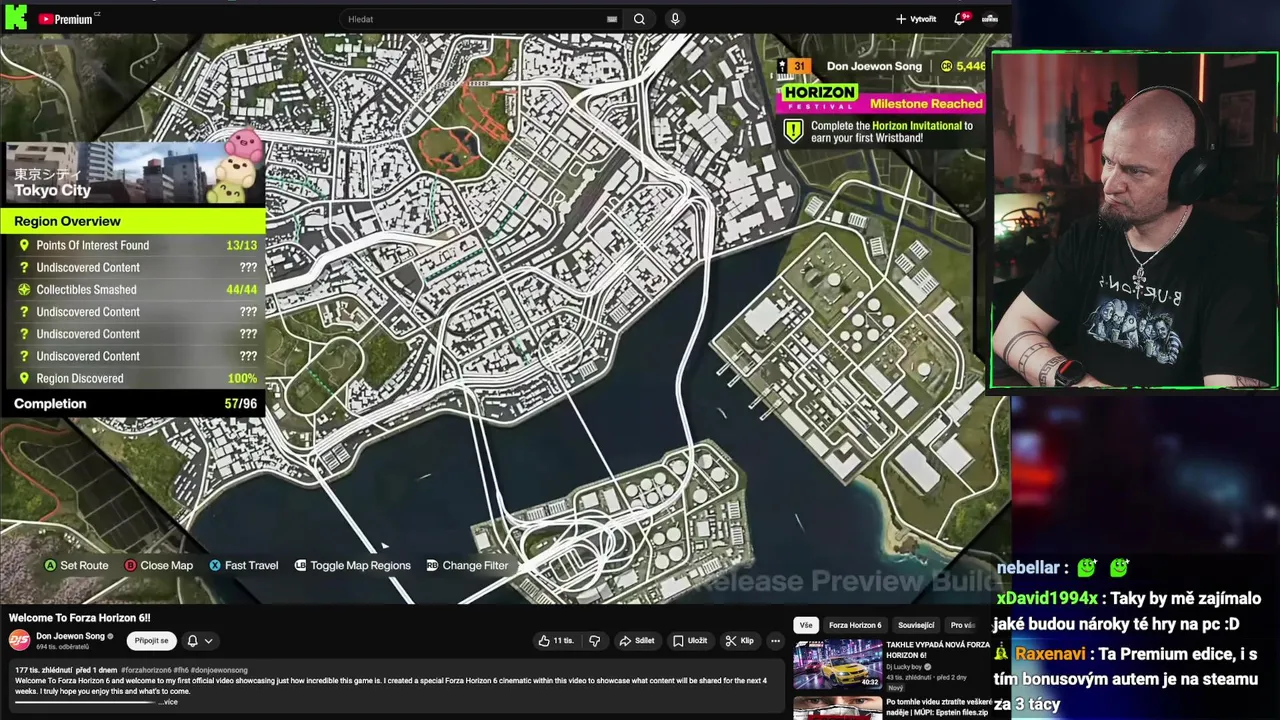Start voice search with the microphone
Screen dimensions: 1280x720
coord(675,19)
